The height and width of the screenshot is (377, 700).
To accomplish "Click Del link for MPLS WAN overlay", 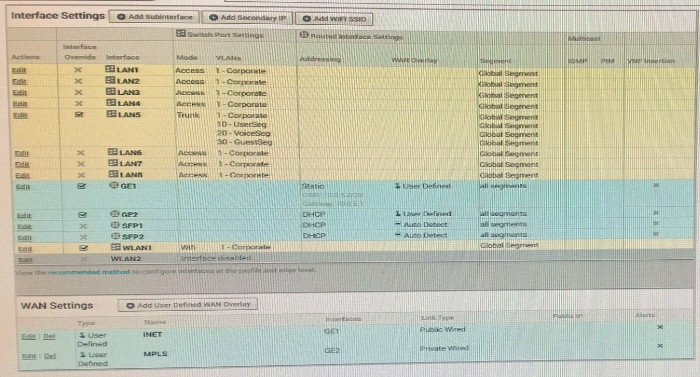I will (x=50, y=356).
